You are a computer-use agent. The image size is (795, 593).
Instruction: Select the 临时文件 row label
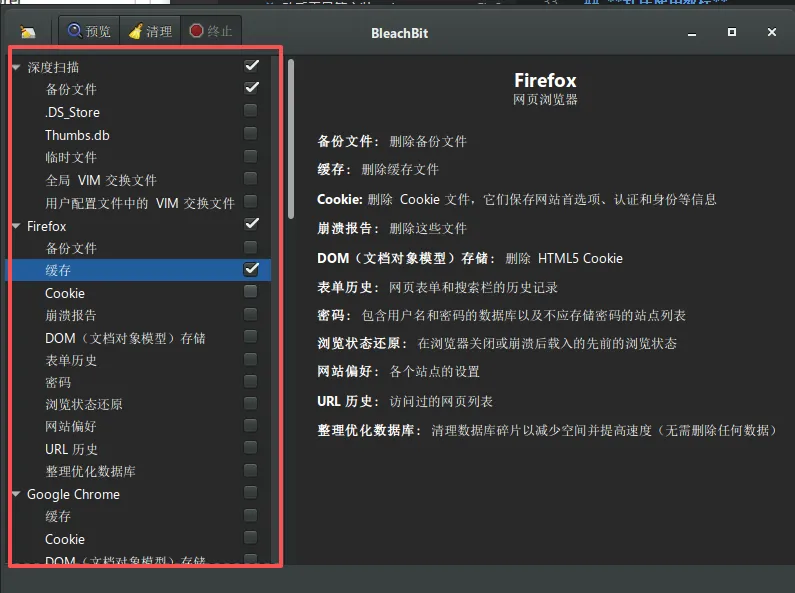[x=71, y=158]
